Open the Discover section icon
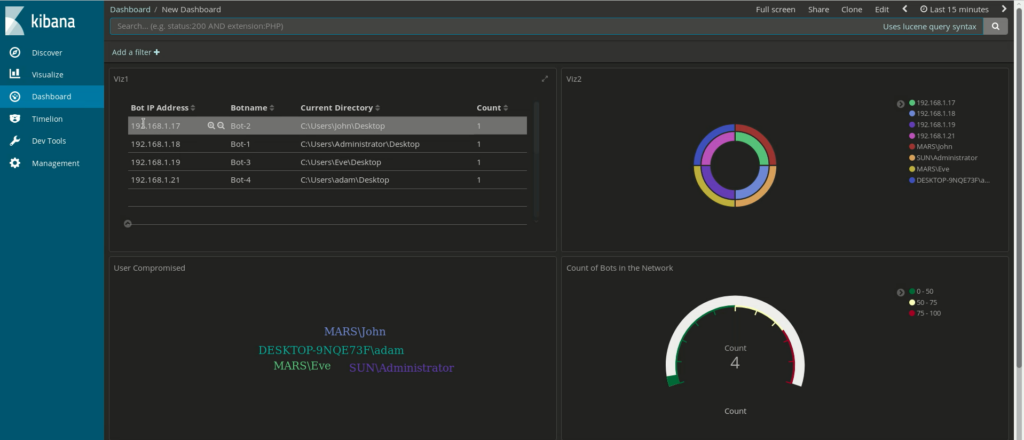 click(x=14, y=52)
